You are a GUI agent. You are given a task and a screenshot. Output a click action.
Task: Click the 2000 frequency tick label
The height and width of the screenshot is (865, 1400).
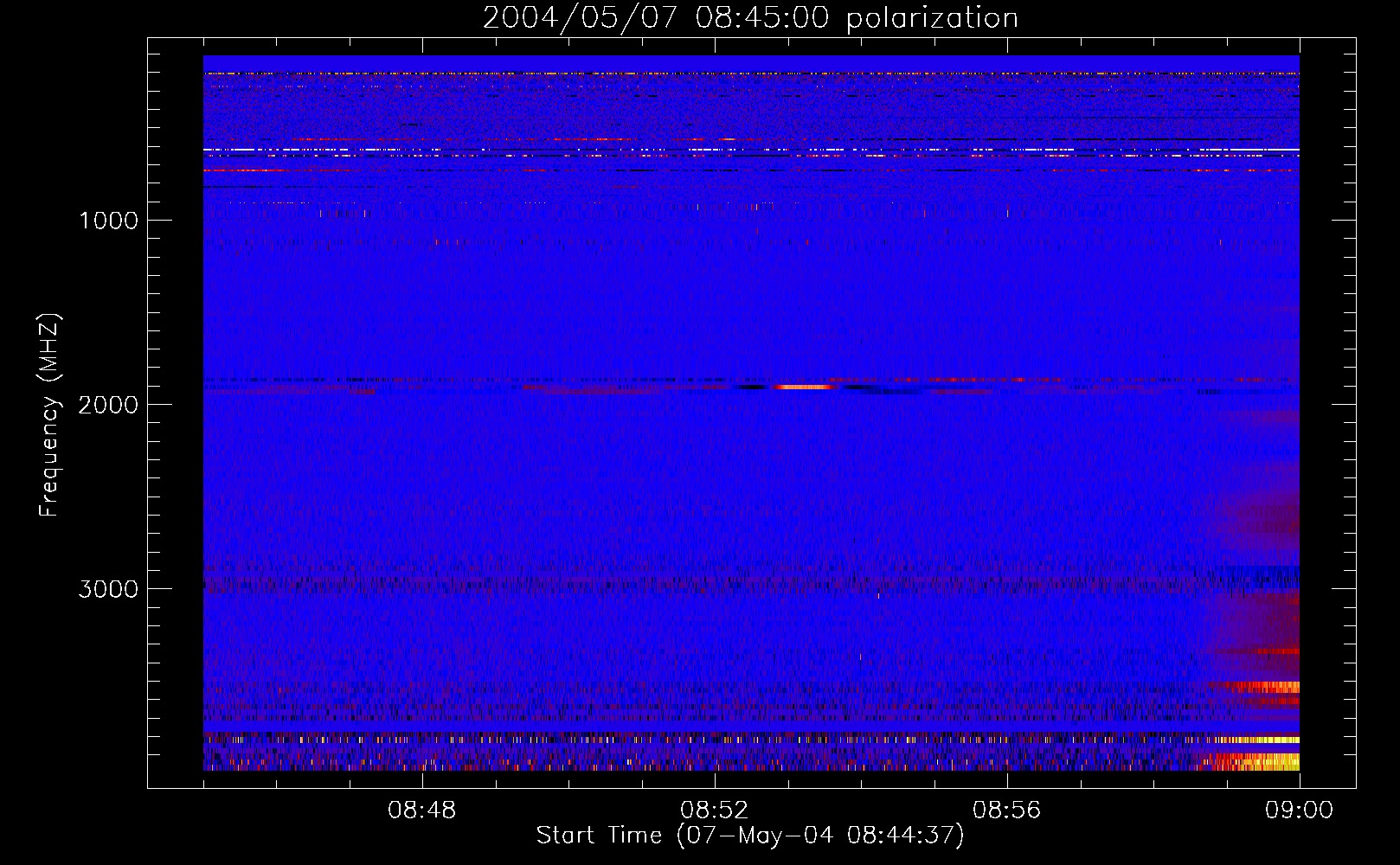108,405
